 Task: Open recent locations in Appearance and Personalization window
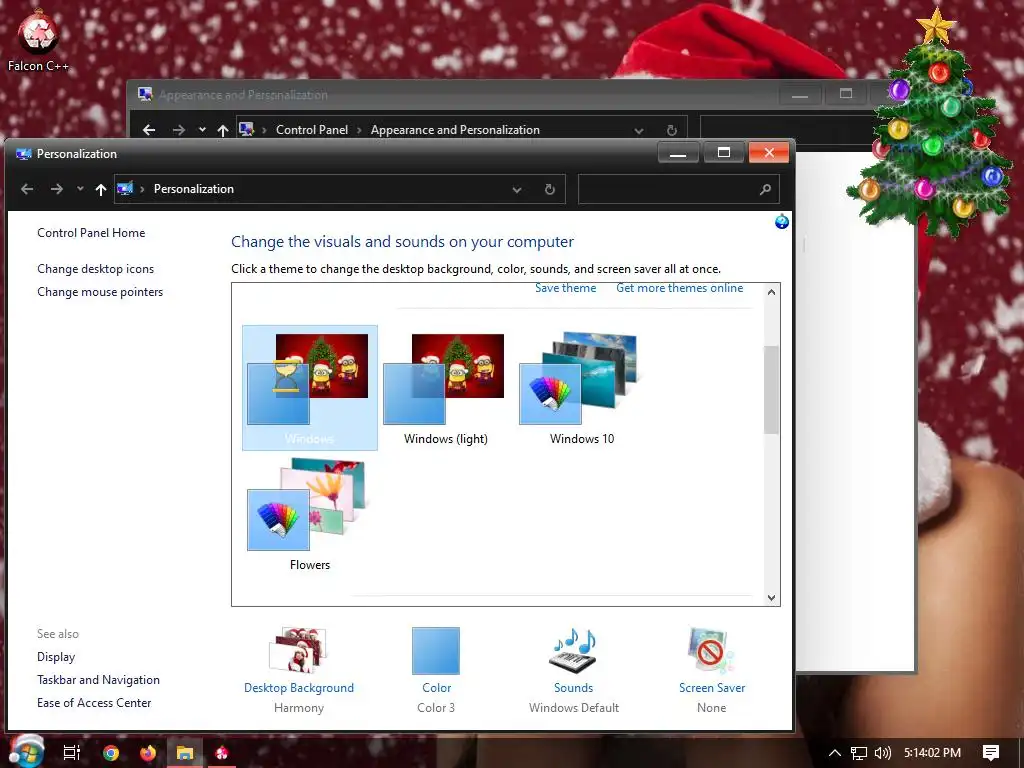coord(202,130)
